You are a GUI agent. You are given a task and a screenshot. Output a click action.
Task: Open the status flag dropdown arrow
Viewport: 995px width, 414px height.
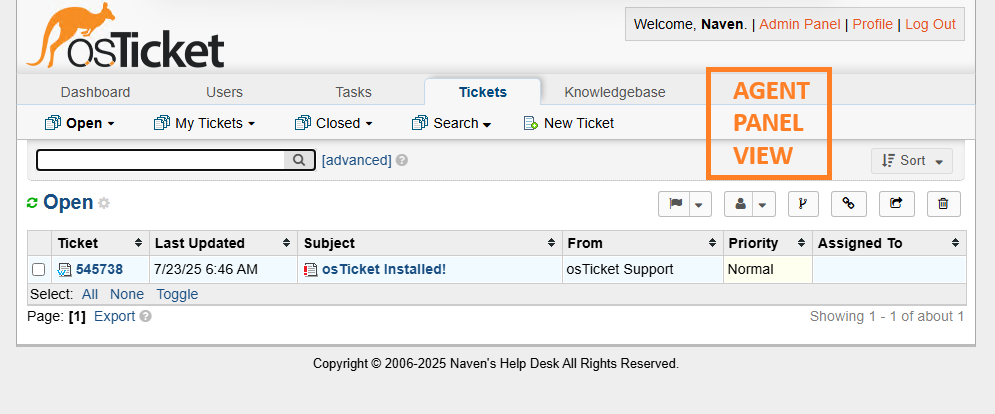[699, 204]
